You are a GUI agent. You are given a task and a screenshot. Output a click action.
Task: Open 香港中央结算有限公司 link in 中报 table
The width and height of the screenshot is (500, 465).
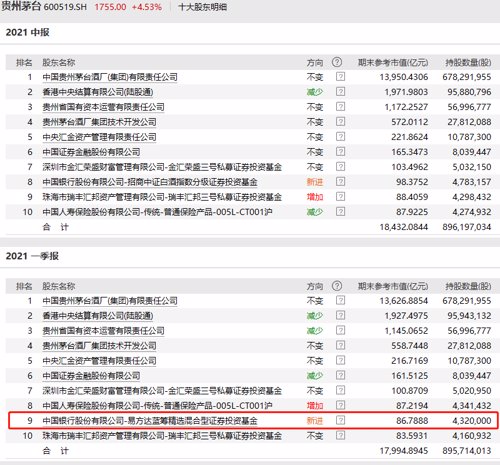point(98,92)
